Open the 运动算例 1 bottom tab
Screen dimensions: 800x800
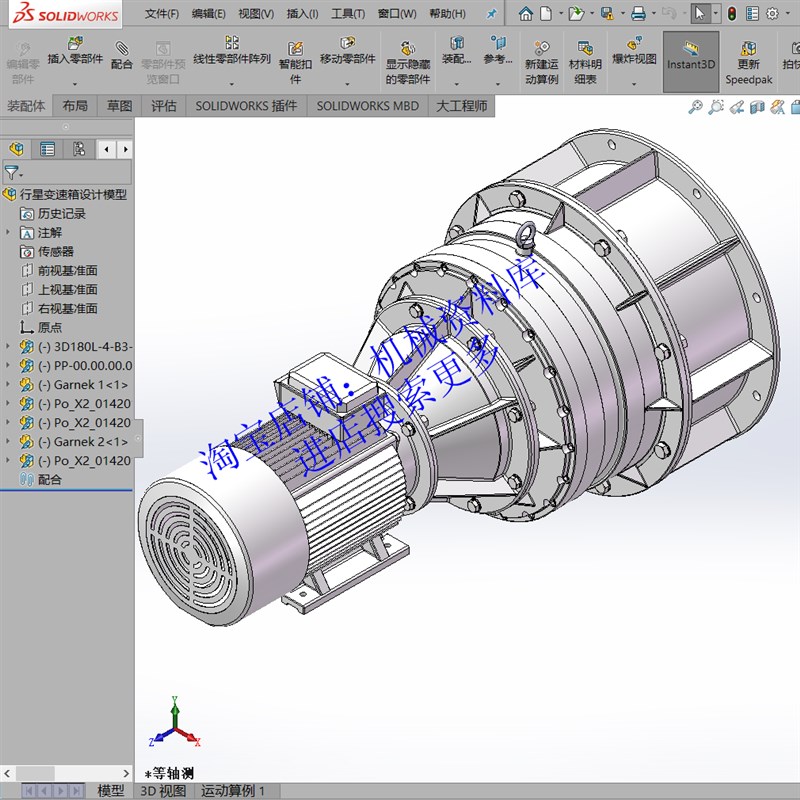233,791
